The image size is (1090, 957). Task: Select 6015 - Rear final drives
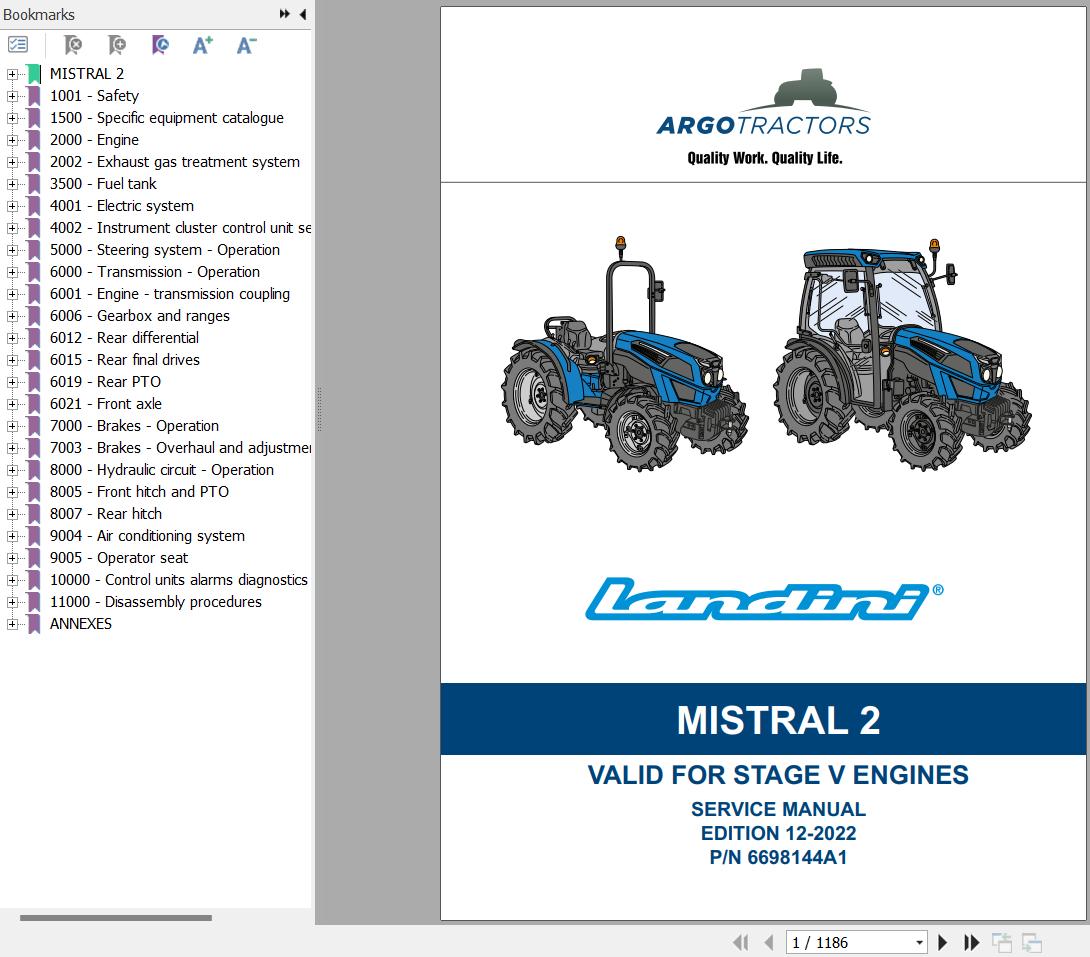coord(124,359)
